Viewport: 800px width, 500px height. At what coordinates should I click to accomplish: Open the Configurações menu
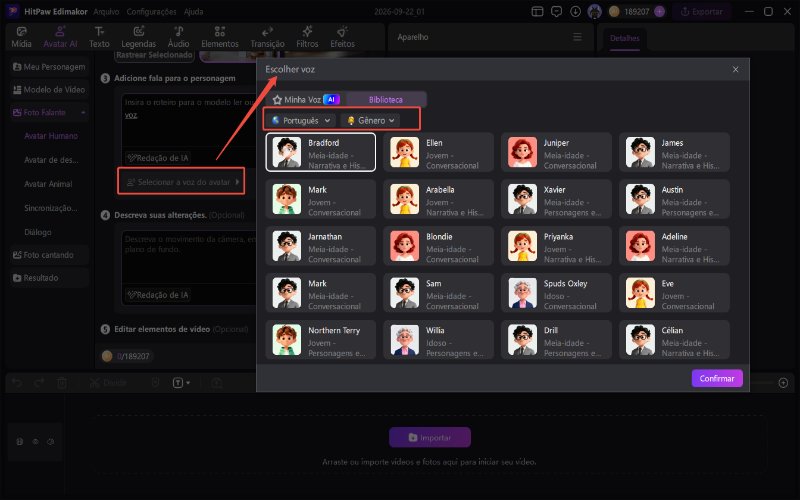pos(151,11)
